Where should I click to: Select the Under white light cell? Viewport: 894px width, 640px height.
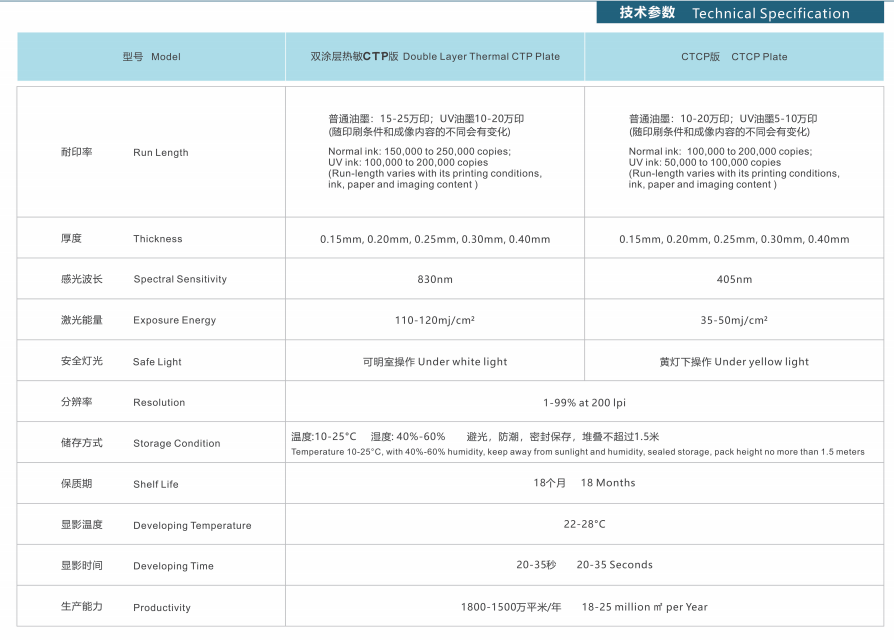click(435, 362)
